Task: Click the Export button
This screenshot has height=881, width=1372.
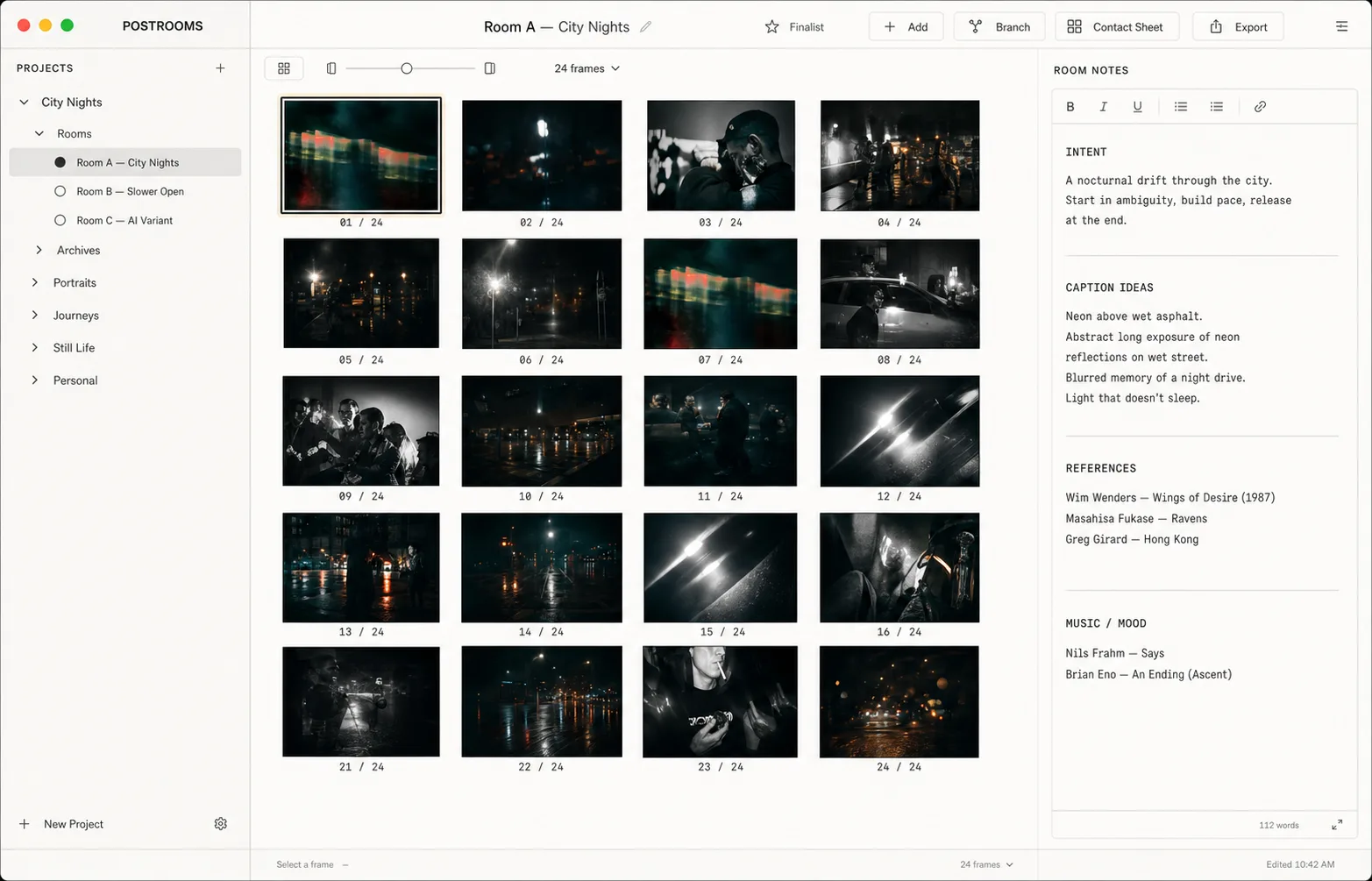Action: click(x=1238, y=27)
